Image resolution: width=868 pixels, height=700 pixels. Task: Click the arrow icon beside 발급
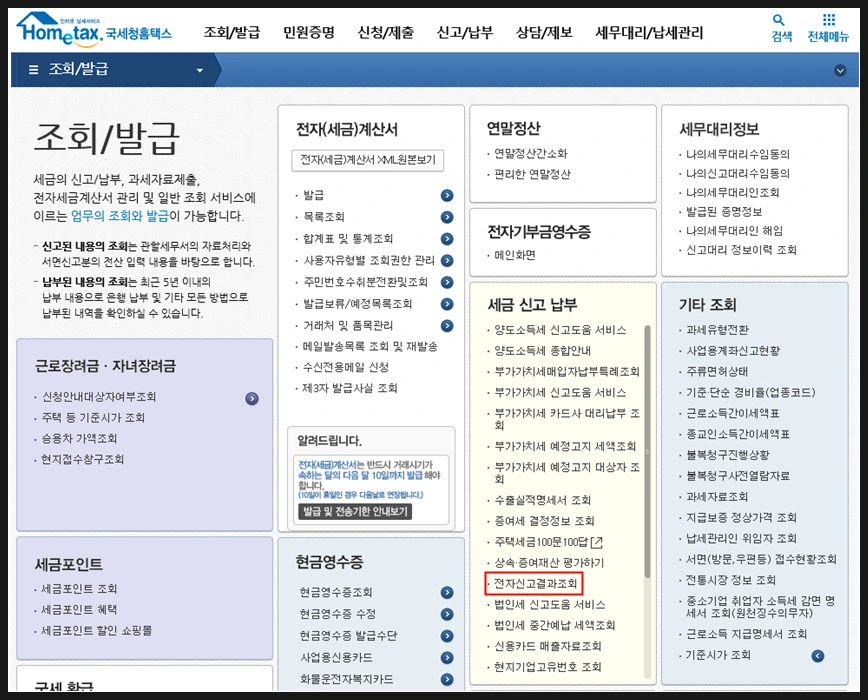(447, 197)
